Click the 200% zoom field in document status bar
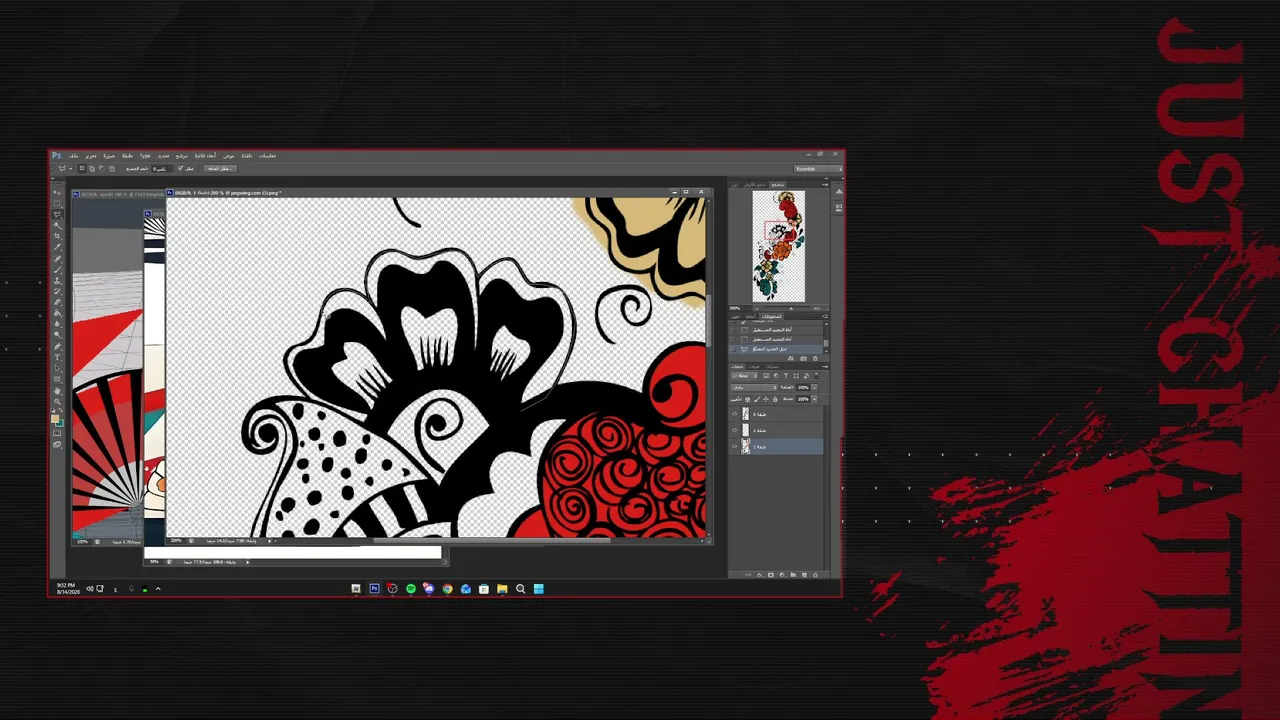The height and width of the screenshot is (720, 1280). coord(177,541)
